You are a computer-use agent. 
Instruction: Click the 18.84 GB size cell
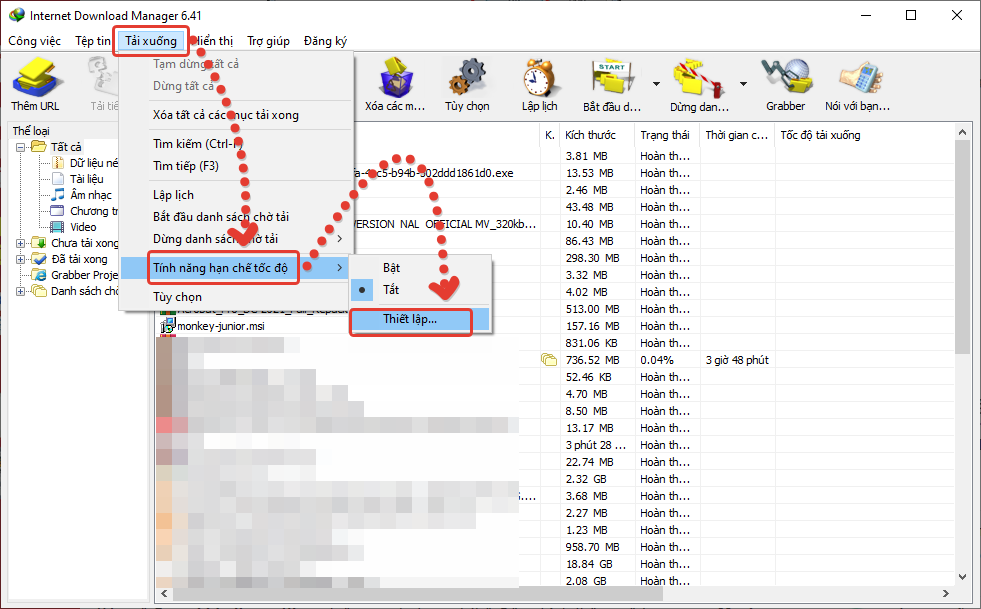click(x=589, y=564)
